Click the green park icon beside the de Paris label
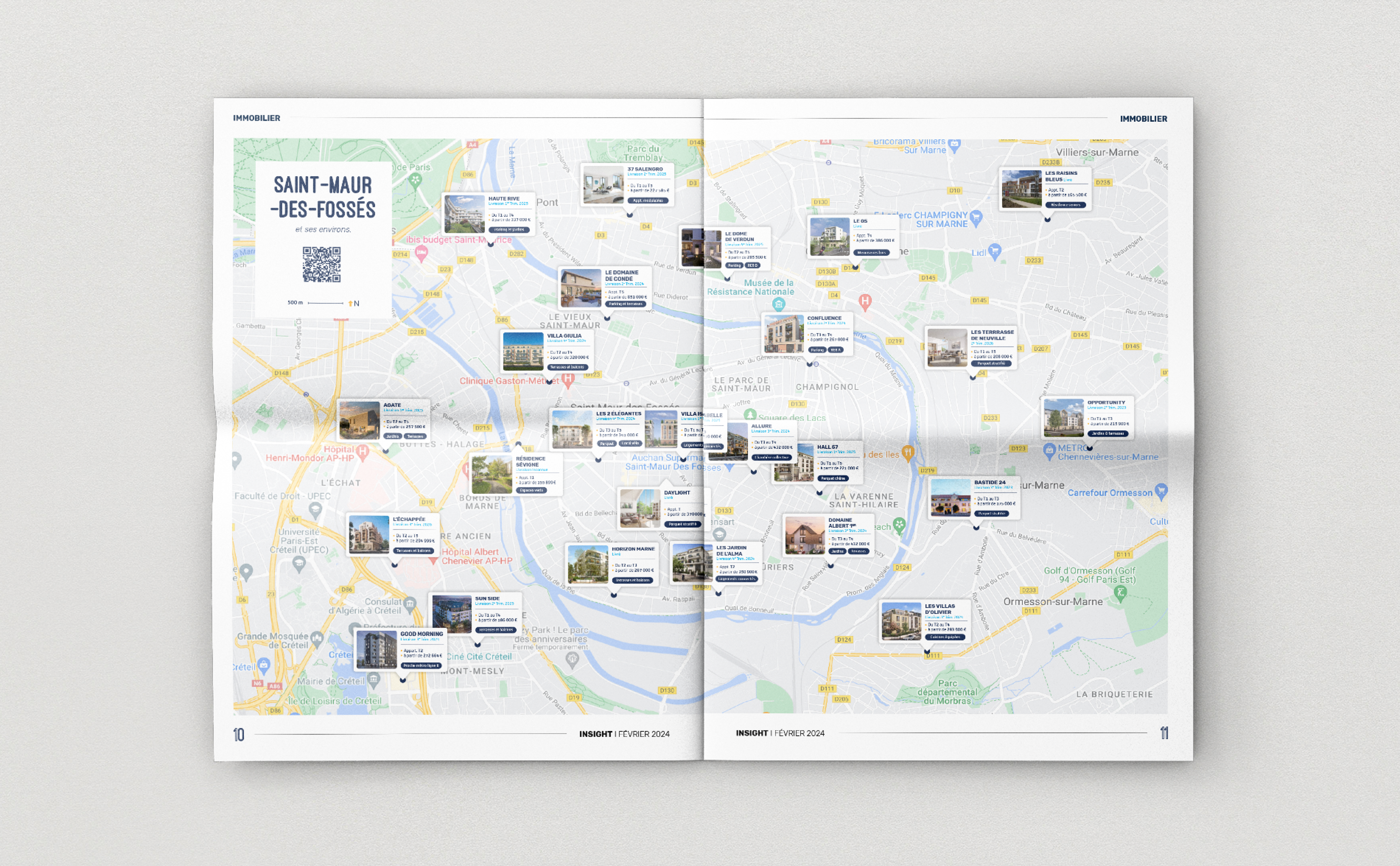 click(415, 181)
